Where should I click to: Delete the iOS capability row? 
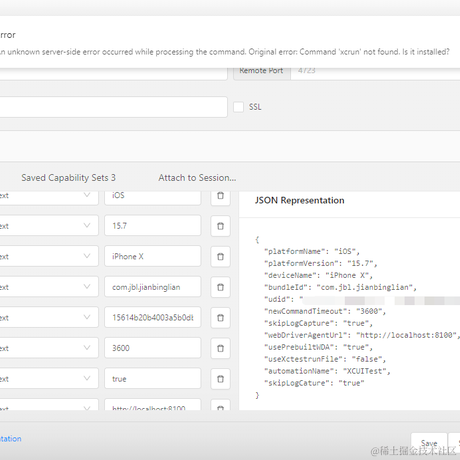[220, 197]
